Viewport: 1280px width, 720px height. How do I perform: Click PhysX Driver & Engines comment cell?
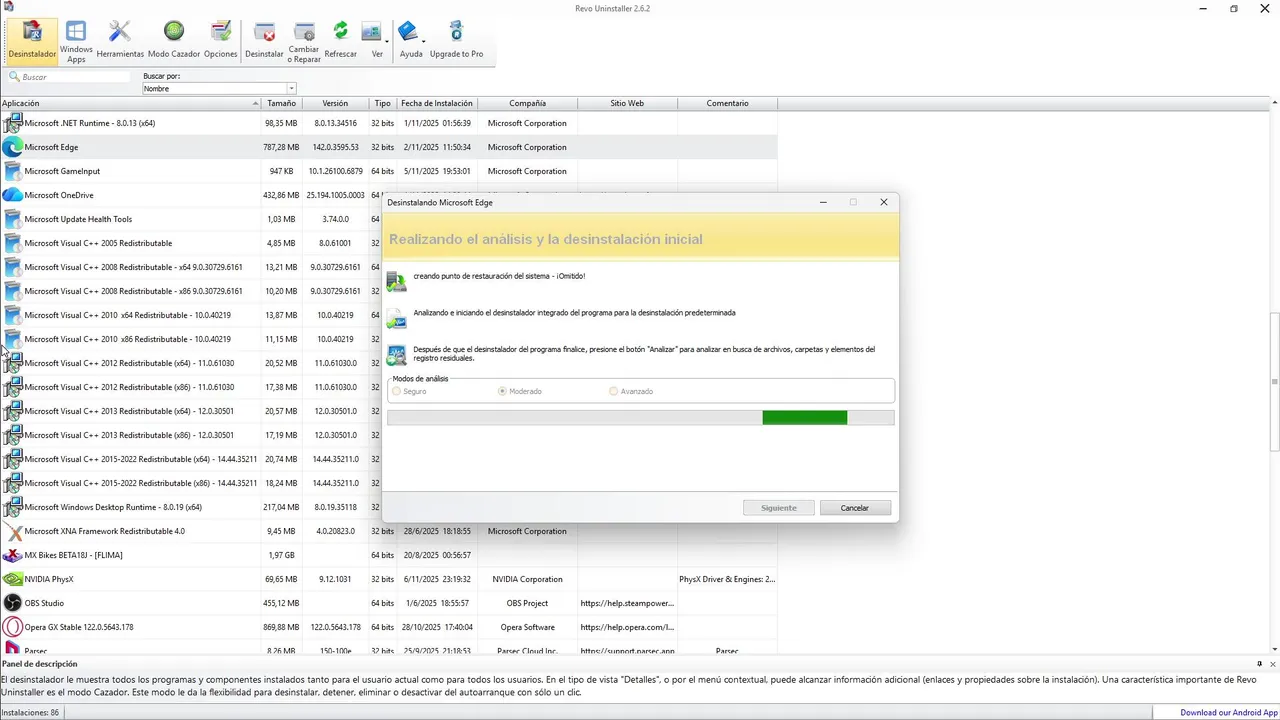coord(727,579)
